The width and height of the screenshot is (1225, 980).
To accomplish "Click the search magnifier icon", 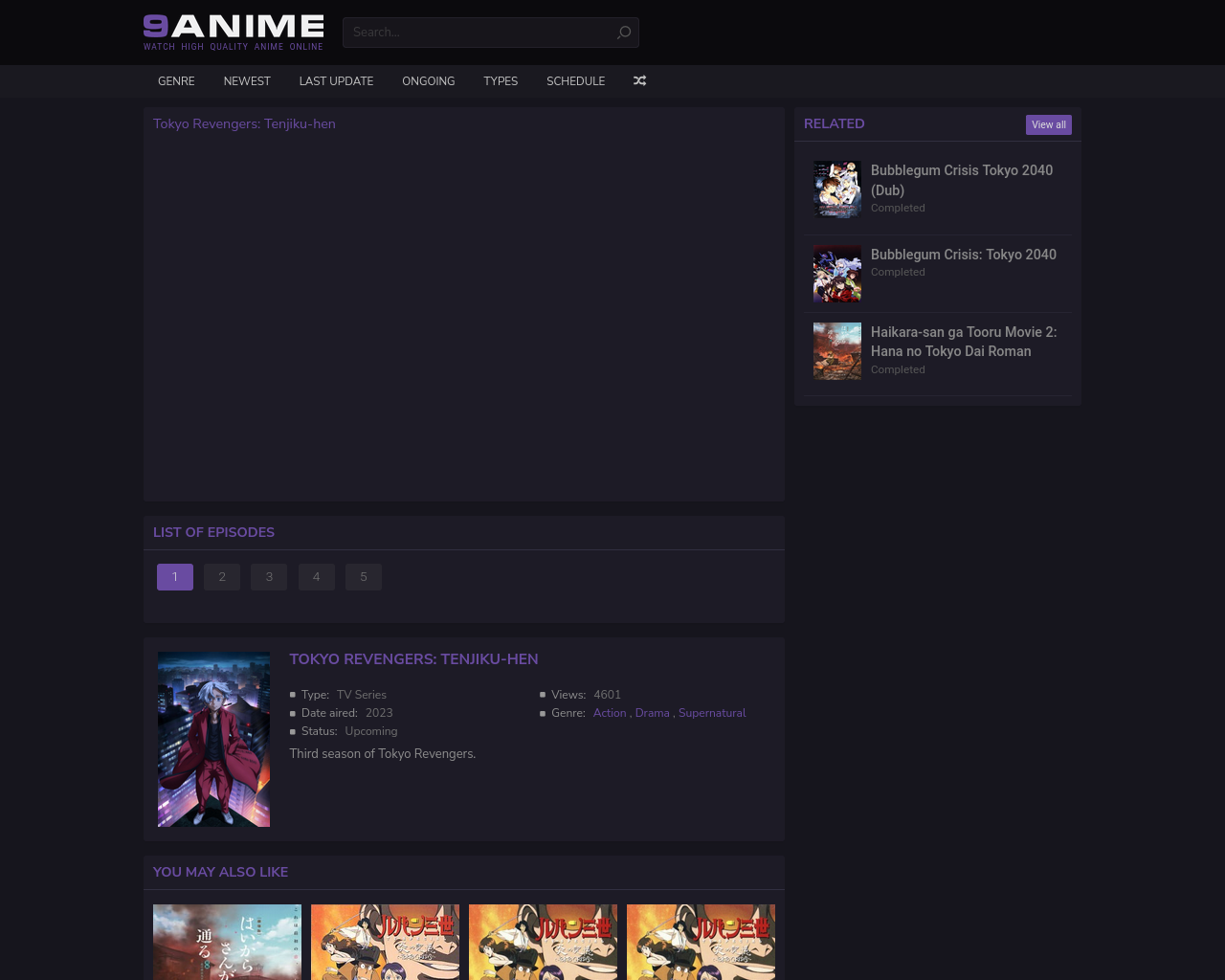I will [624, 33].
